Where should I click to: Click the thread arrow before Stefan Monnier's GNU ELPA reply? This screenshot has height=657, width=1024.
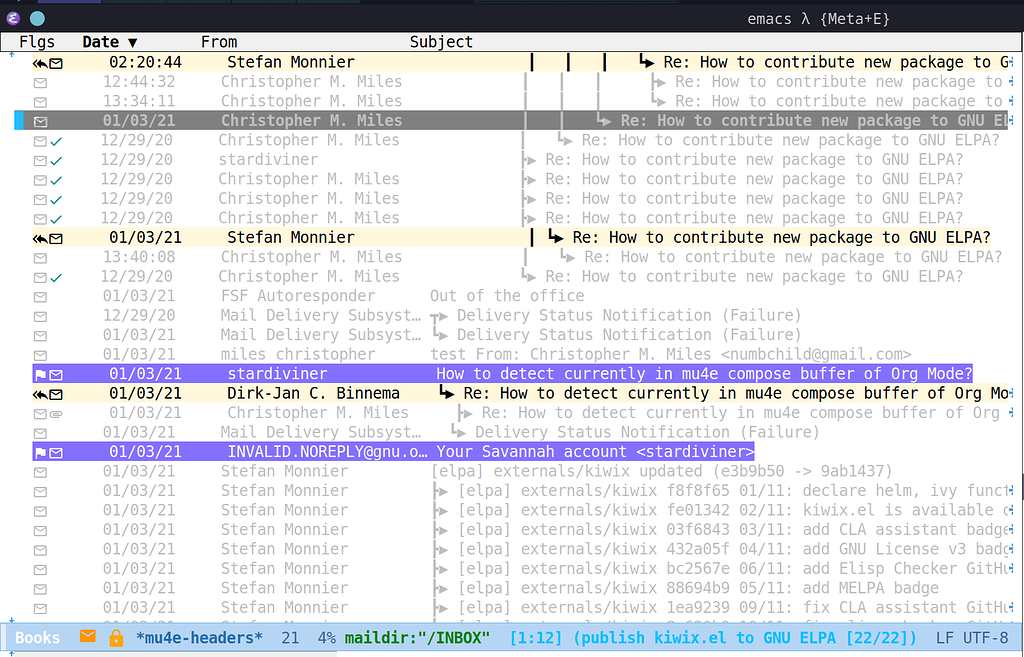coord(554,237)
